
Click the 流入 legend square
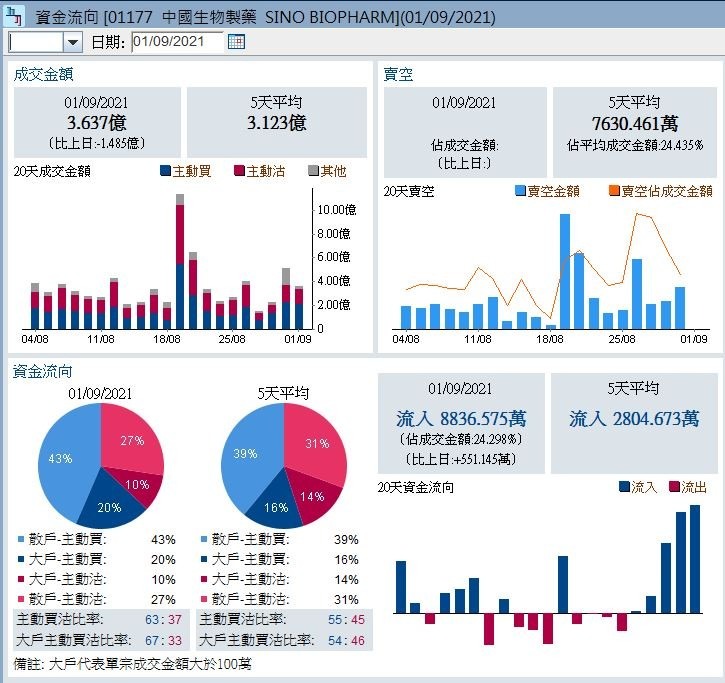point(625,487)
